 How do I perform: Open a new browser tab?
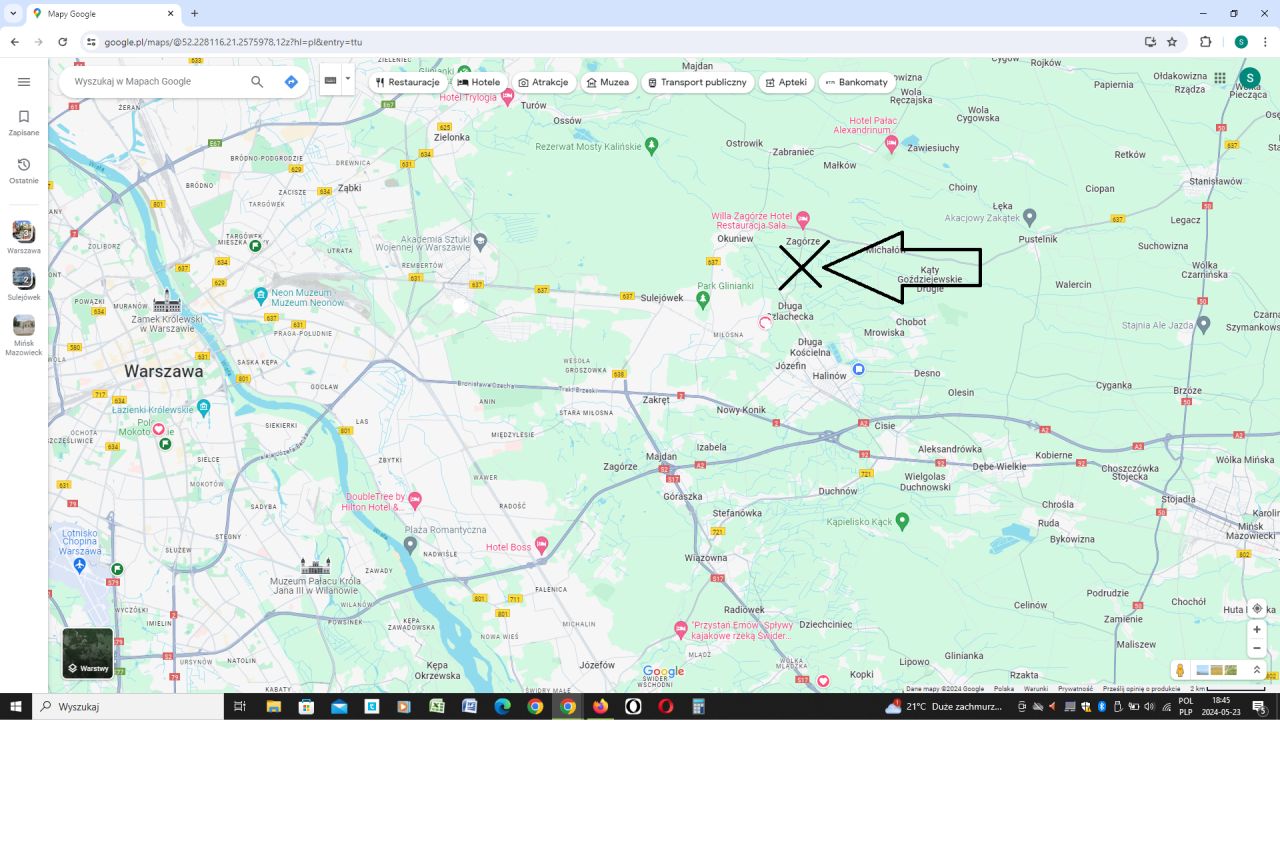tap(194, 14)
